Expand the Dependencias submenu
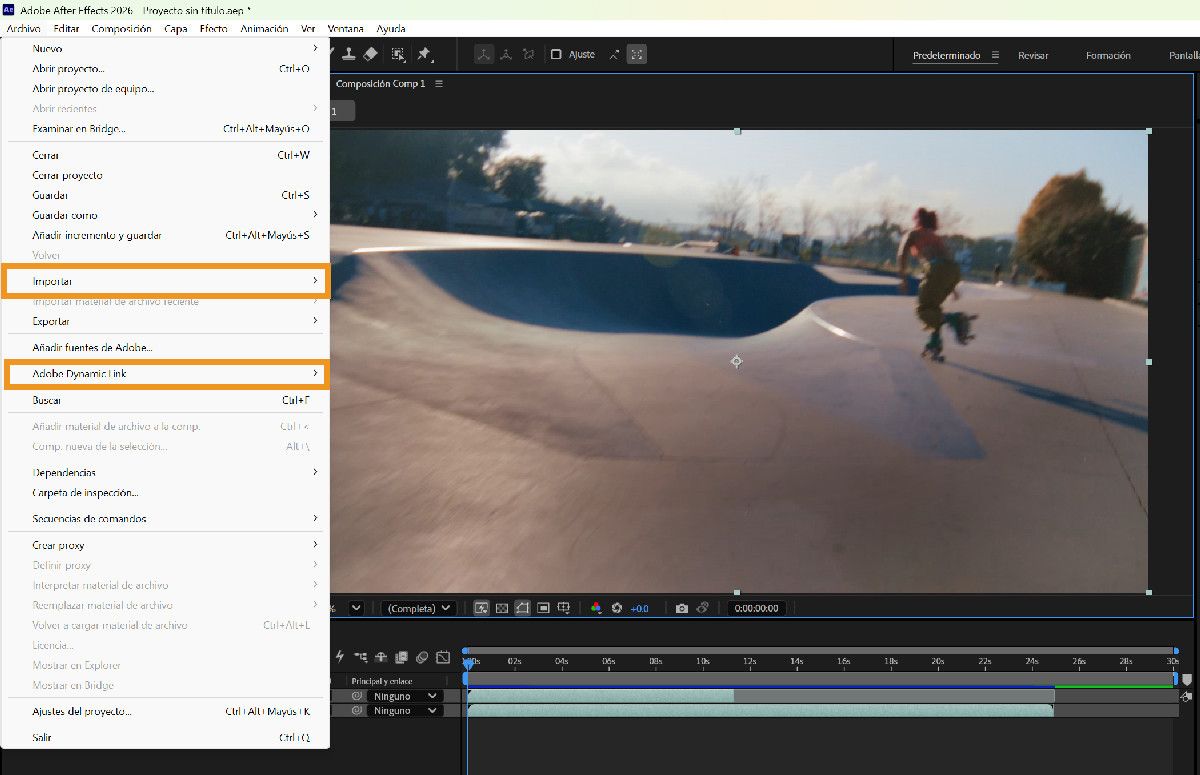Viewport: 1200px width, 775px height. 166,472
